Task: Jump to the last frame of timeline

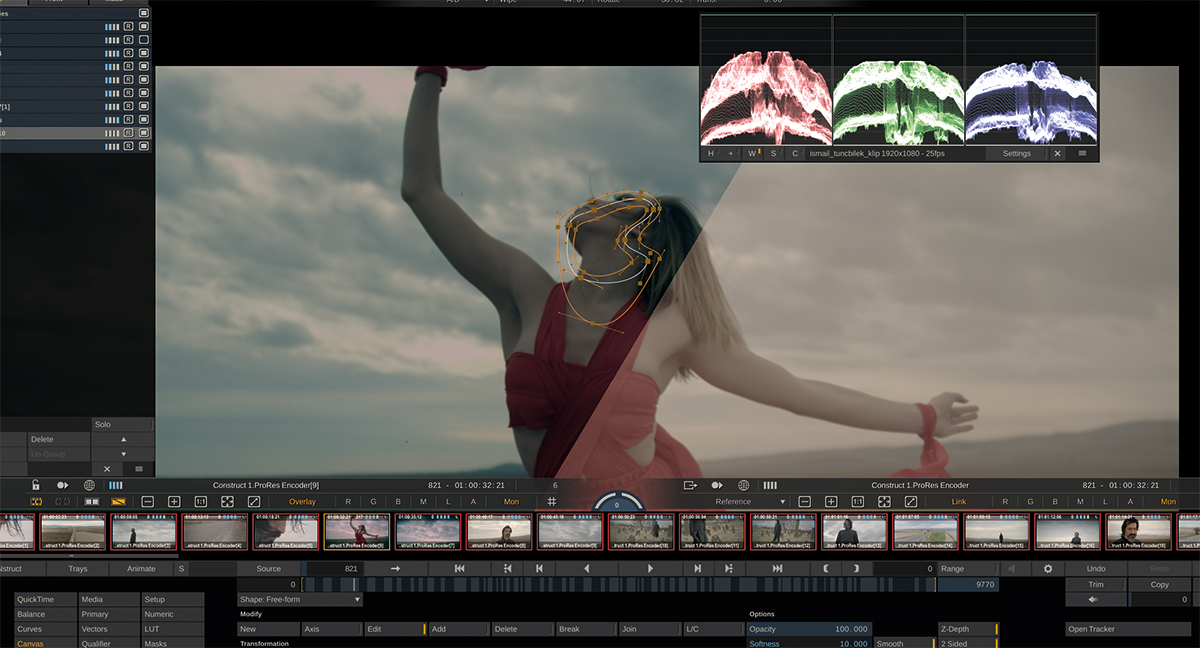Action: point(777,568)
